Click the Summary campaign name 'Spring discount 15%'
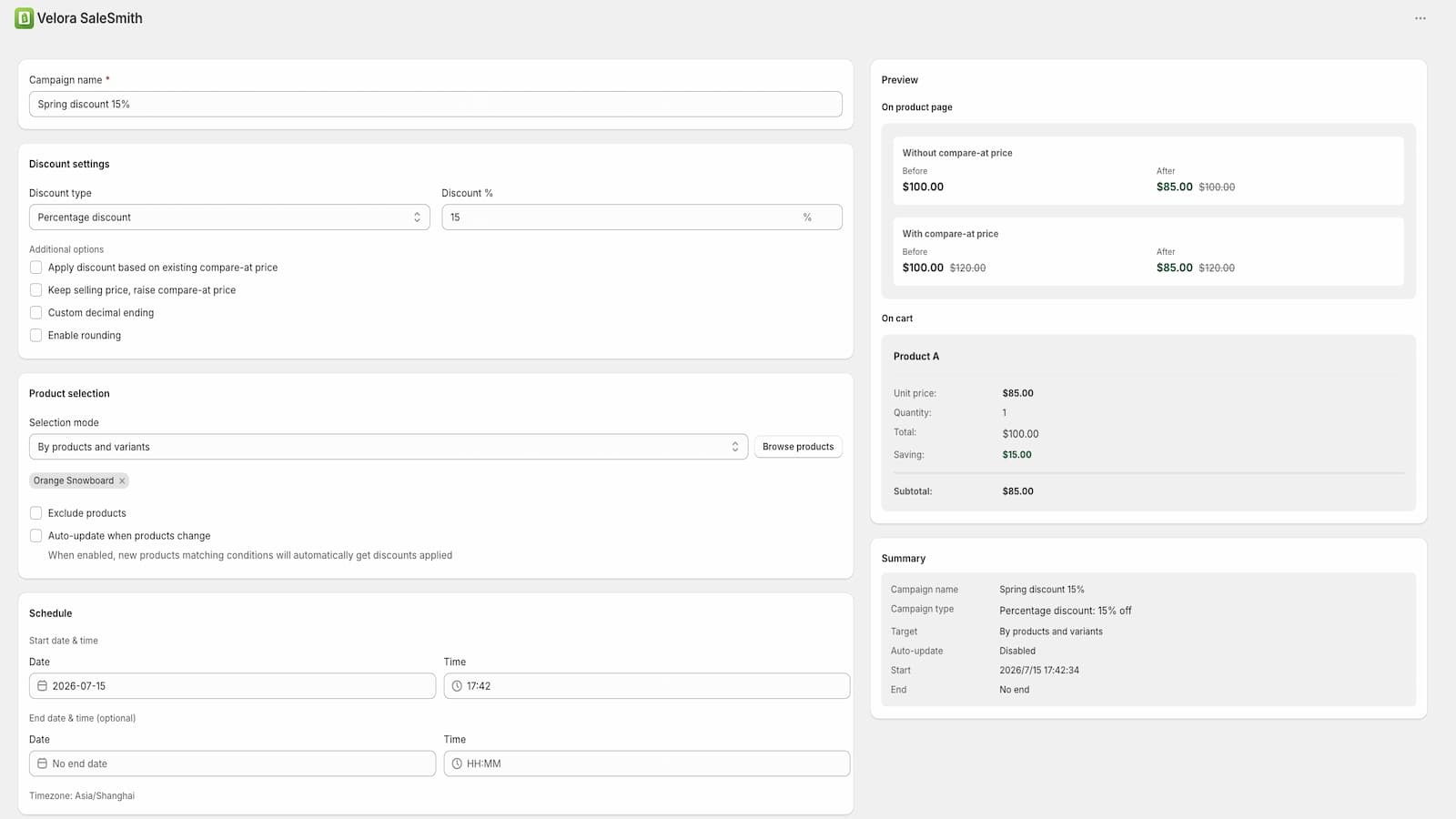The image size is (1456, 819). coord(1042,590)
